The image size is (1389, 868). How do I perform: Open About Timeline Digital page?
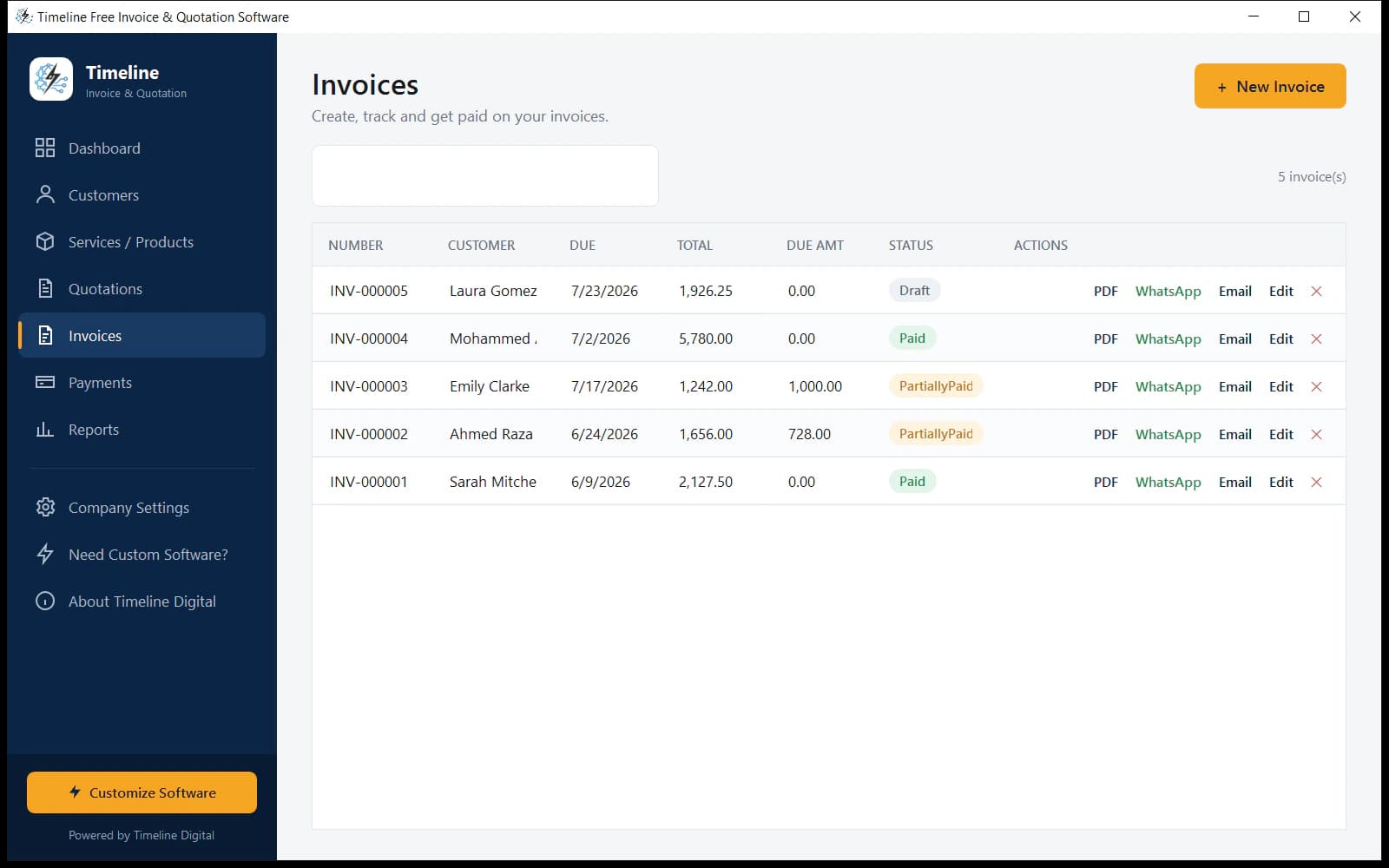click(142, 602)
